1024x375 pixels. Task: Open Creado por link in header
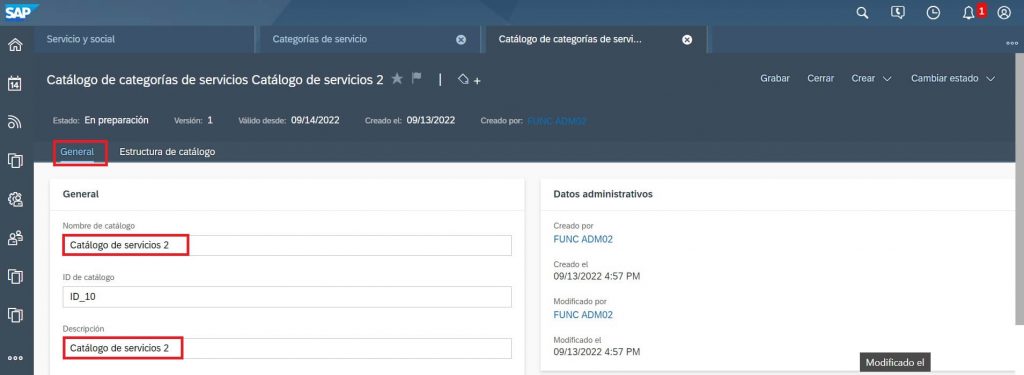557,120
